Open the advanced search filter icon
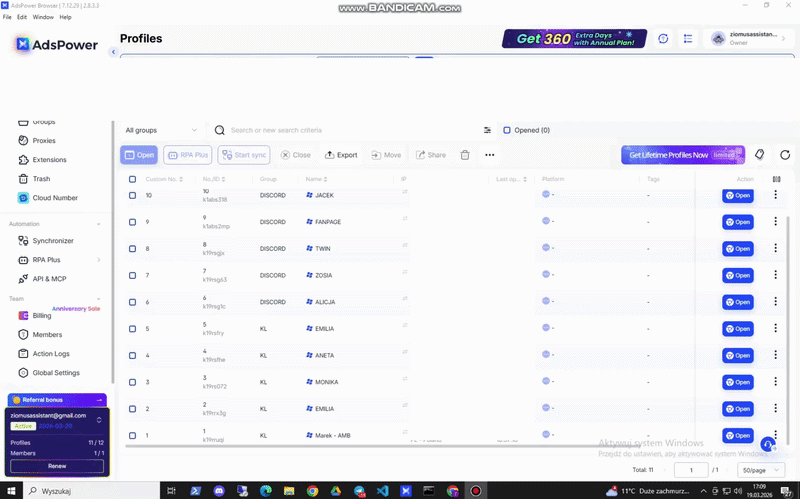Viewport: 800px width, 499px height. [x=487, y=130]
